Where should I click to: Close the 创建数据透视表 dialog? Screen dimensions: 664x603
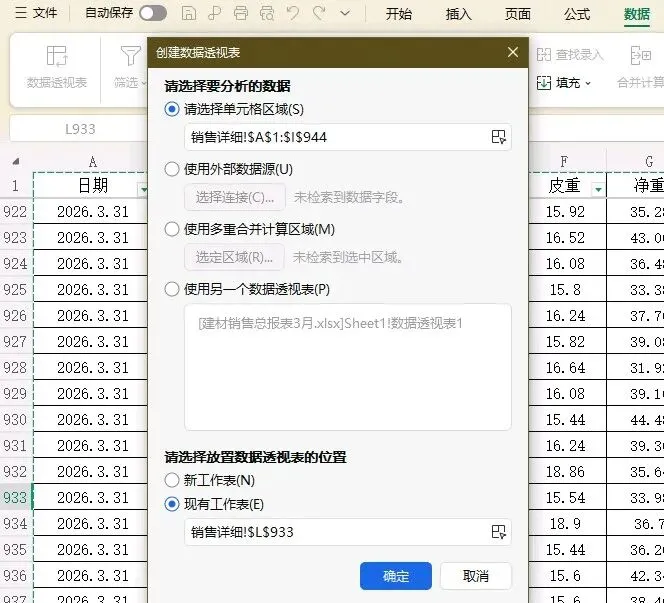point(513,52)
